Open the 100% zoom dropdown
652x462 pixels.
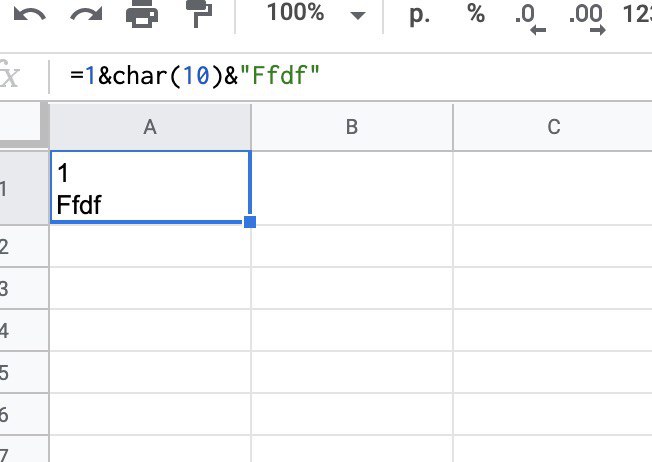[x=316, y=14]
